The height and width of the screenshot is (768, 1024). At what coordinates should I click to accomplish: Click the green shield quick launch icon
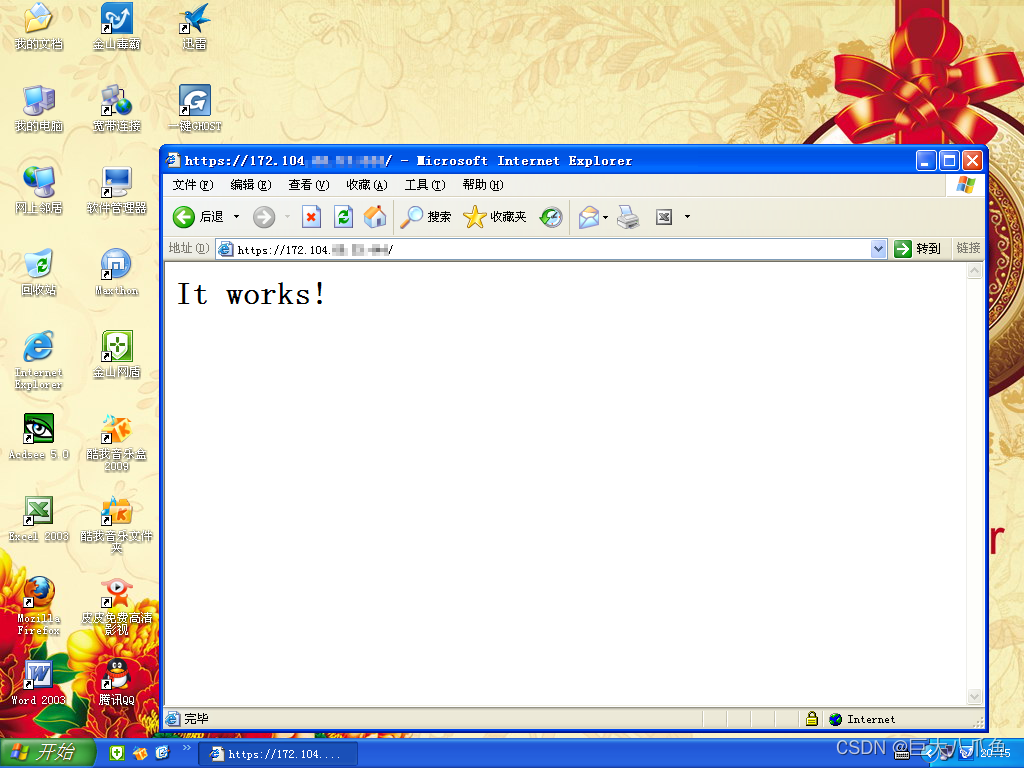[117, 753]
